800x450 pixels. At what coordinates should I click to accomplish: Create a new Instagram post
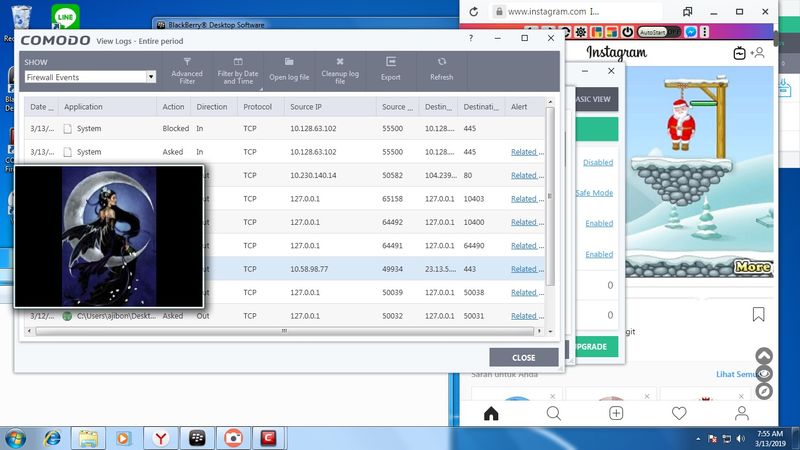pyautogui.click(x=616, y=413)
